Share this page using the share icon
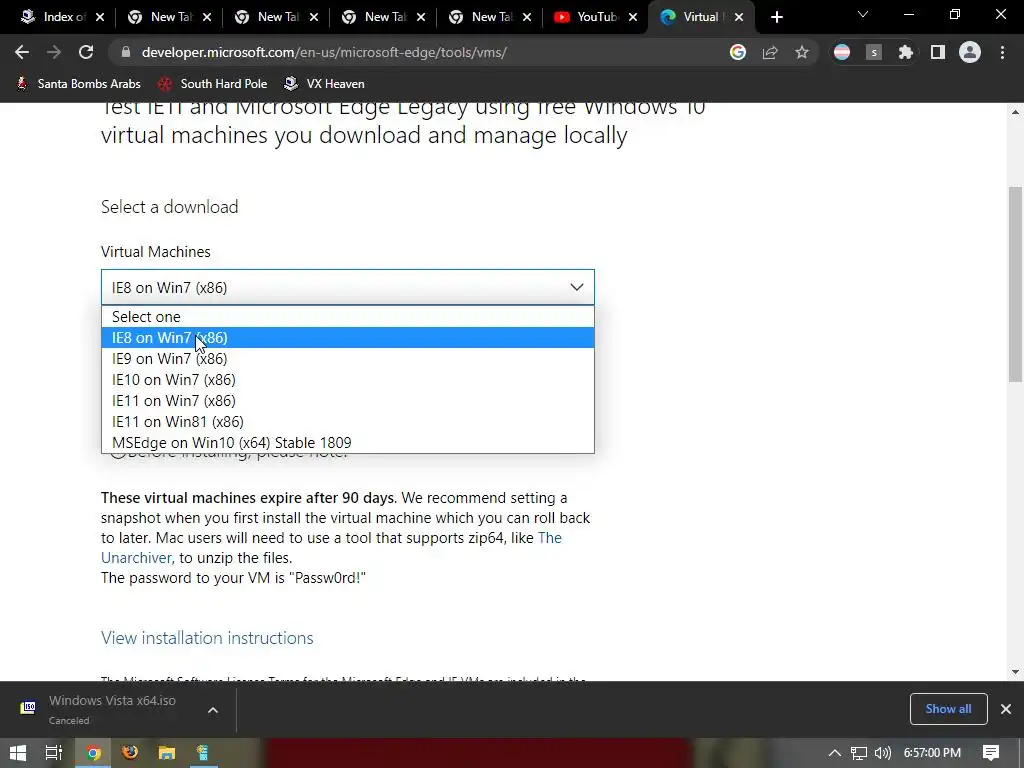This screenshot has width=1024, height=768. tap(770, 52)
